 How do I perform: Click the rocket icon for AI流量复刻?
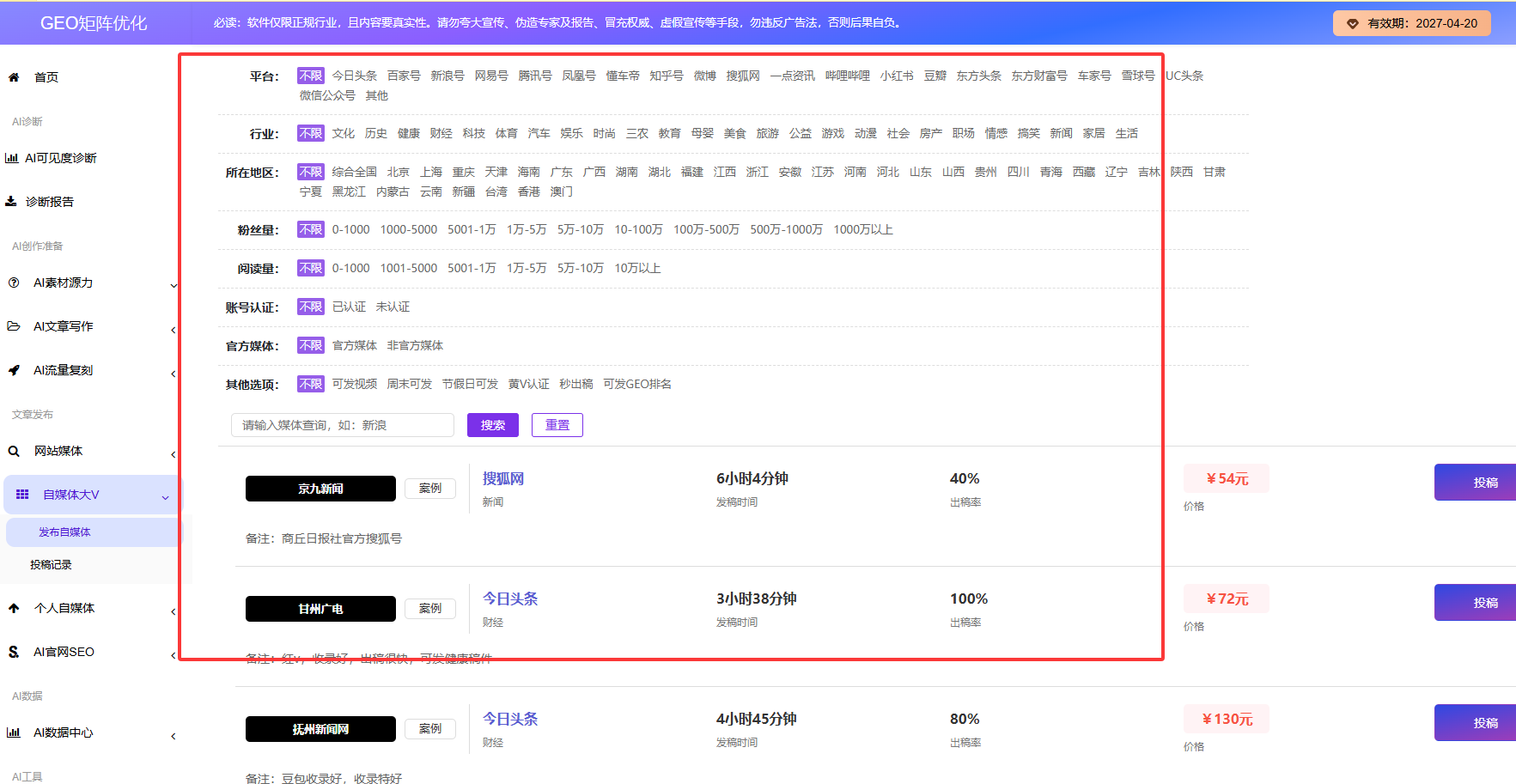pyautogui.click(x=14, y=370)
